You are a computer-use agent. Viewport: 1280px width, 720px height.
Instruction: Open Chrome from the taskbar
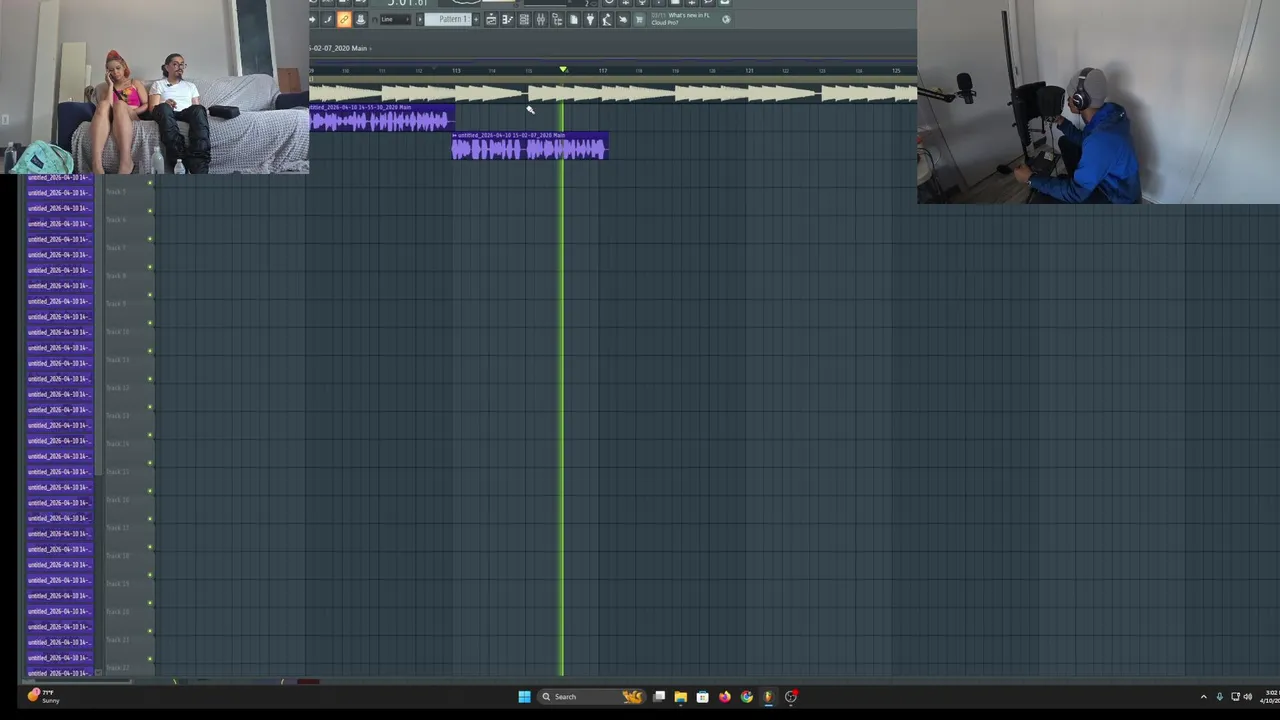click(746, 697)
